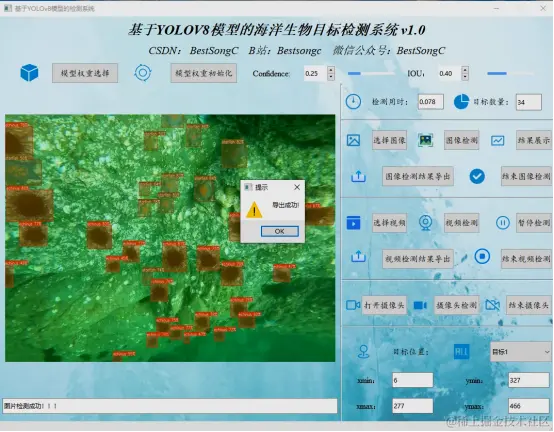Click the webcam icon beside 视频检测
Screen dimensions: 554x432
[x=426, y=223]
